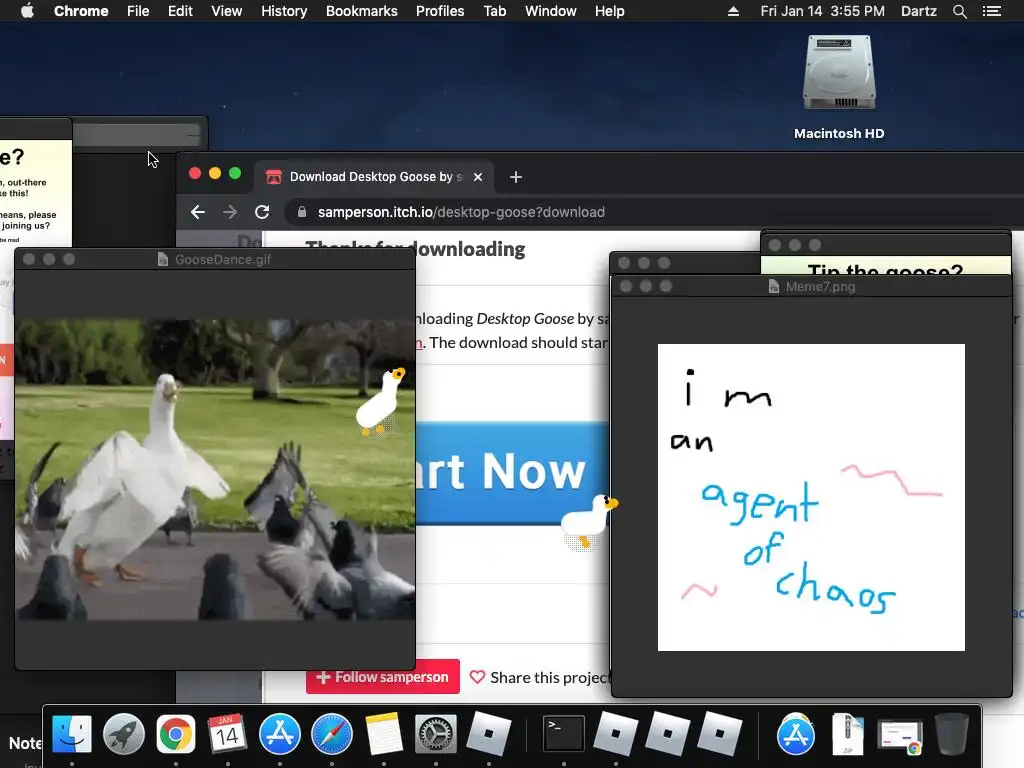Open the Tab menu

[x=495, y=11]
